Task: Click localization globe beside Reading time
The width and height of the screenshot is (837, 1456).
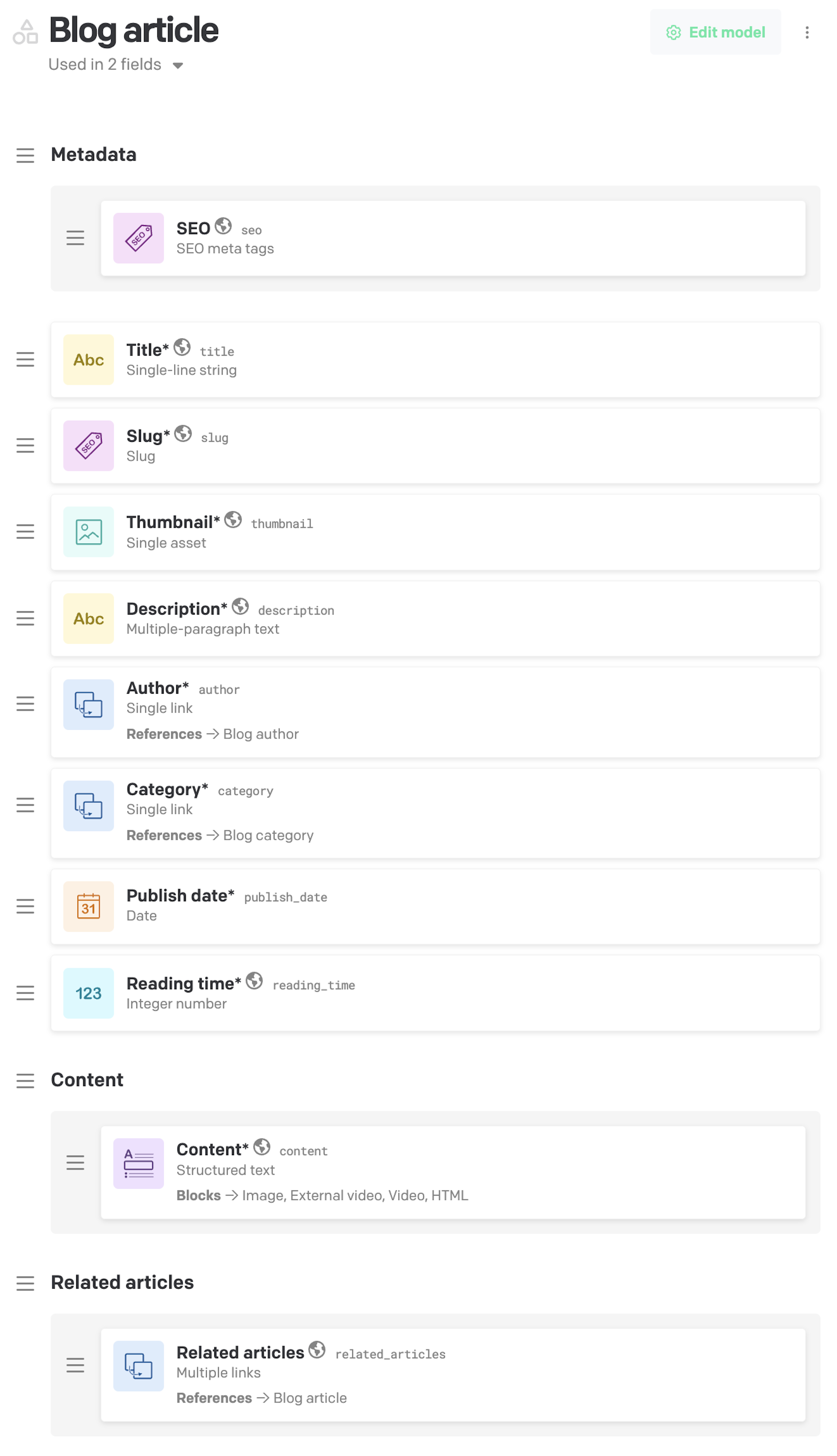Action: point(254,981)
